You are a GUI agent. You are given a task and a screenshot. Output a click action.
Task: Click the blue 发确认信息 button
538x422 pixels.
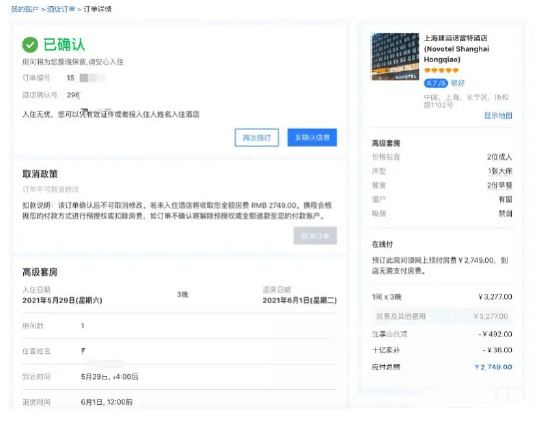point(312,137)
